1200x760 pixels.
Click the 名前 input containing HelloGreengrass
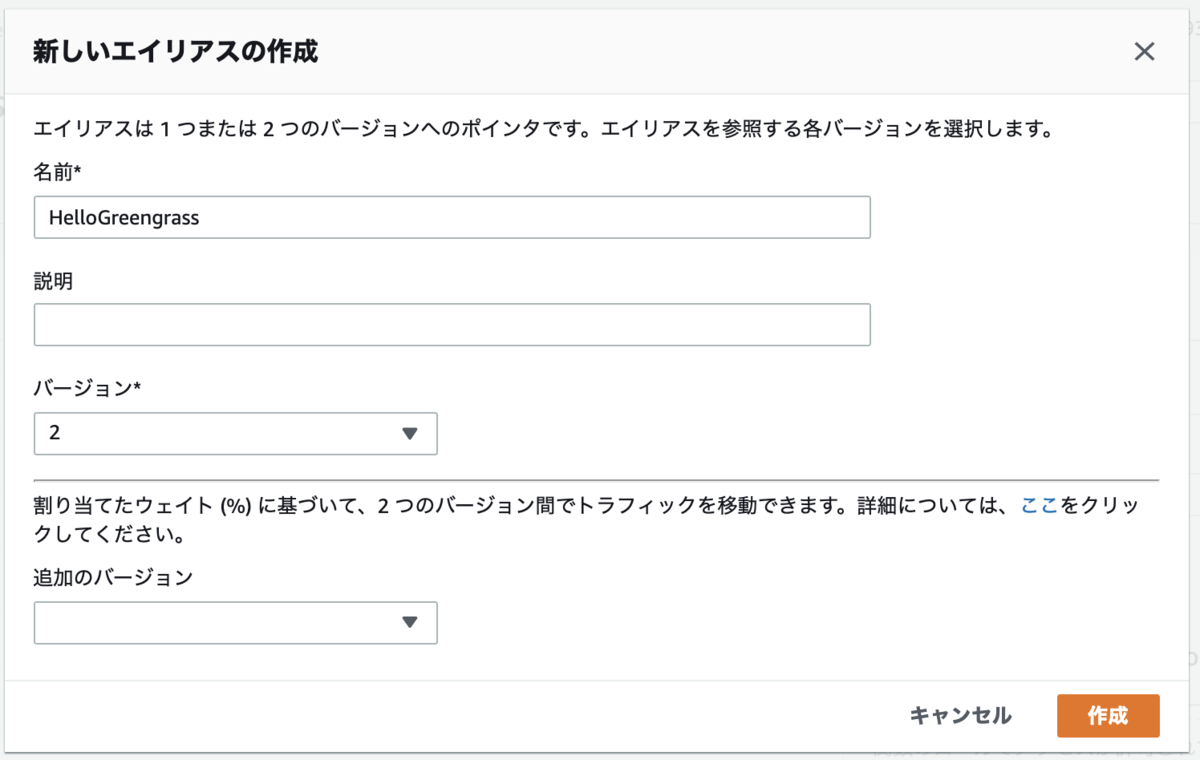coord(452,217)
